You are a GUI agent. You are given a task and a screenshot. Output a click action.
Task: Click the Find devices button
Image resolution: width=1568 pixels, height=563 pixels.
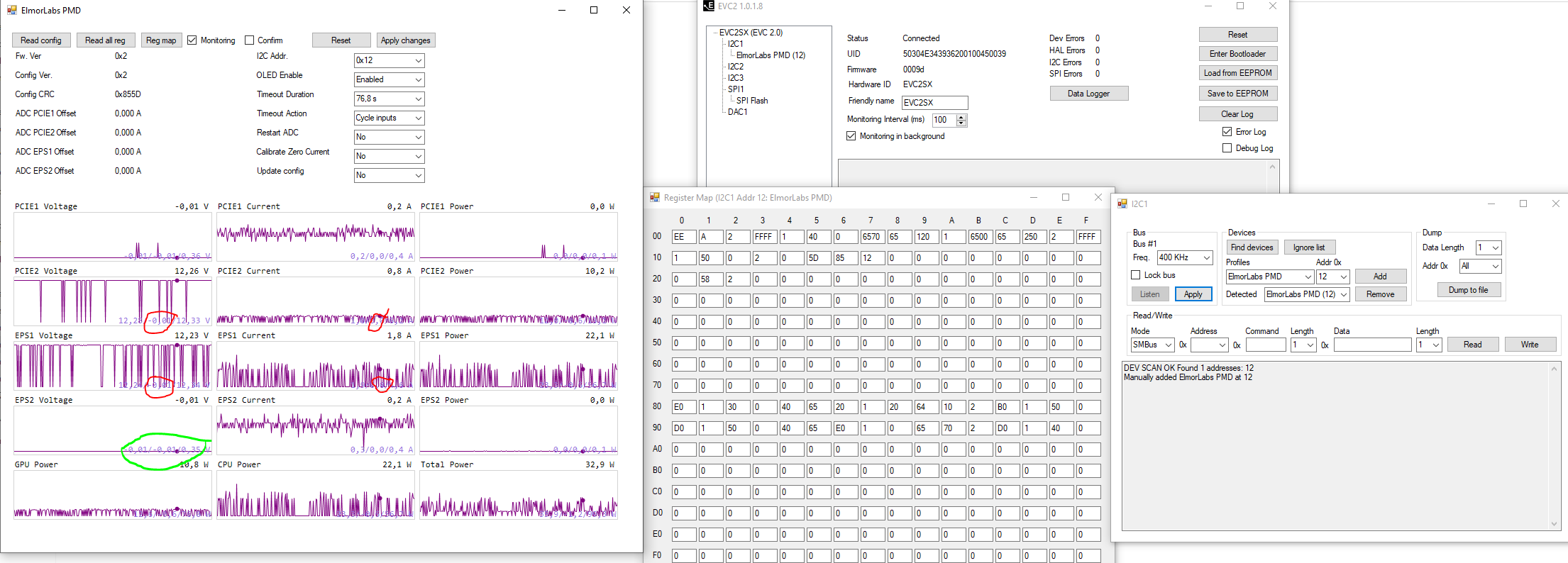tap(1252, 247)
